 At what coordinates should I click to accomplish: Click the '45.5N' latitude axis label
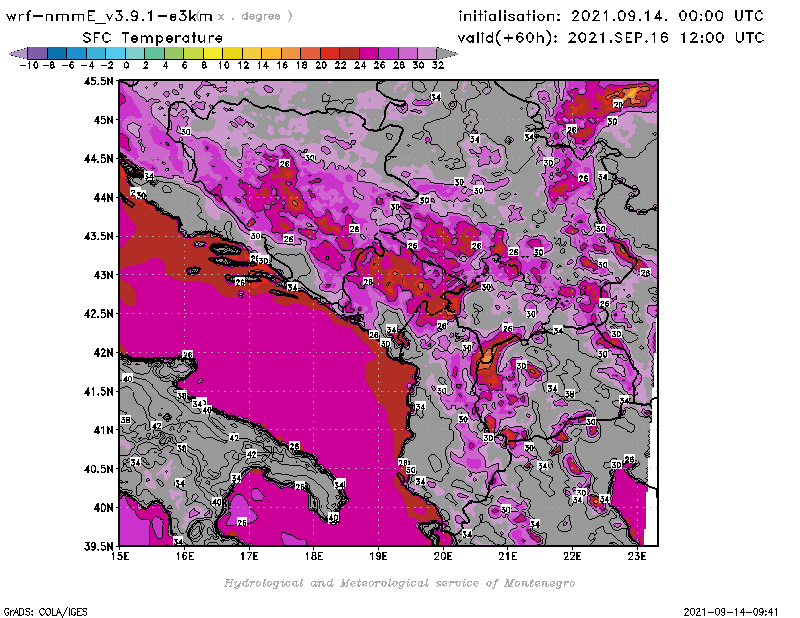pos(98,81)
